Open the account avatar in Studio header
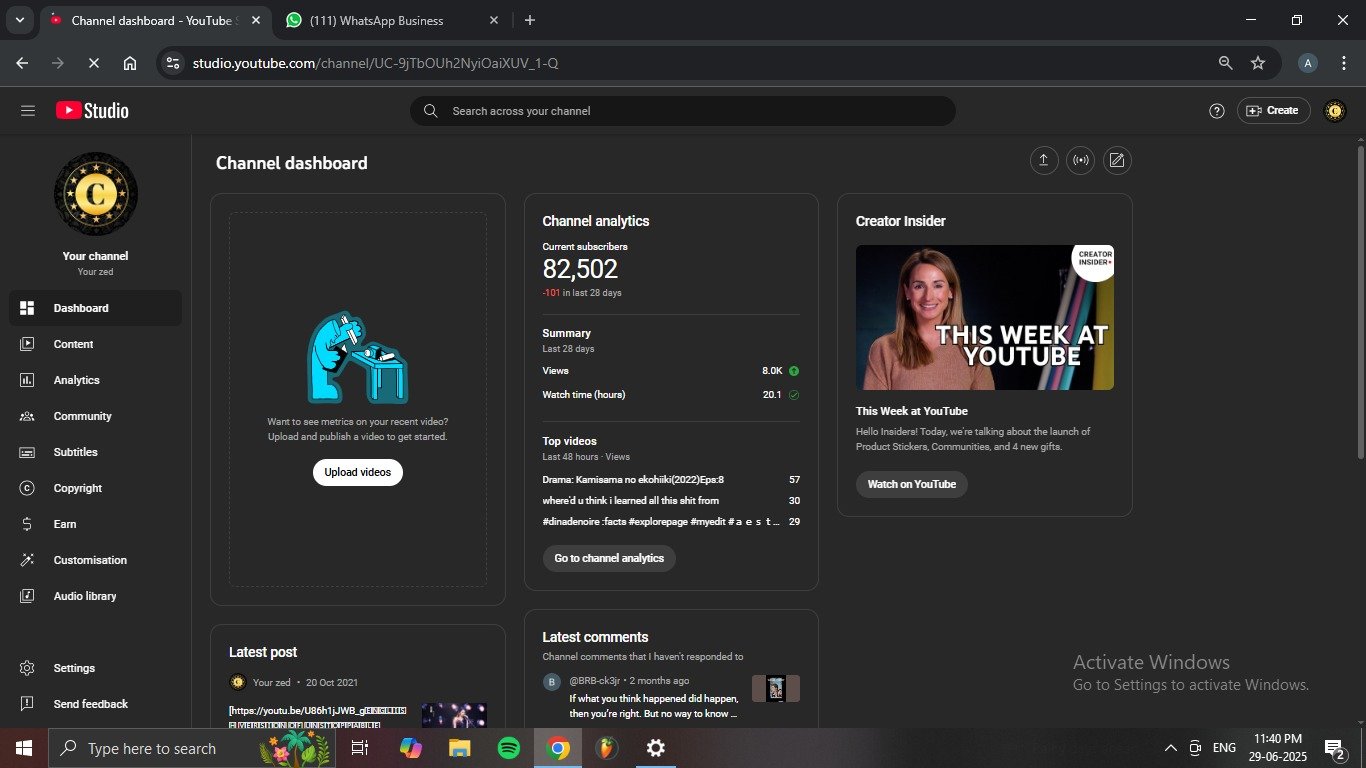Image resolution: width=1366 pixels, height=768 pixels. [x=1334, y=111]
